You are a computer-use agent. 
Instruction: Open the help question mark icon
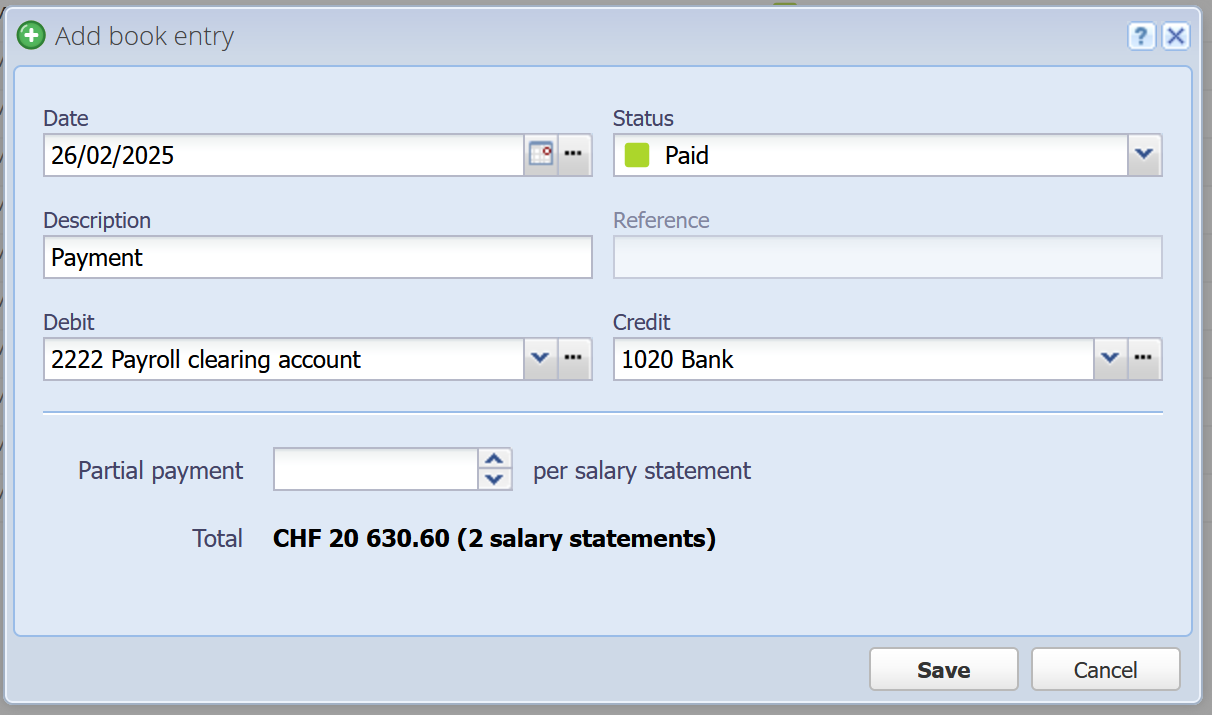[x=1142, y=37]
